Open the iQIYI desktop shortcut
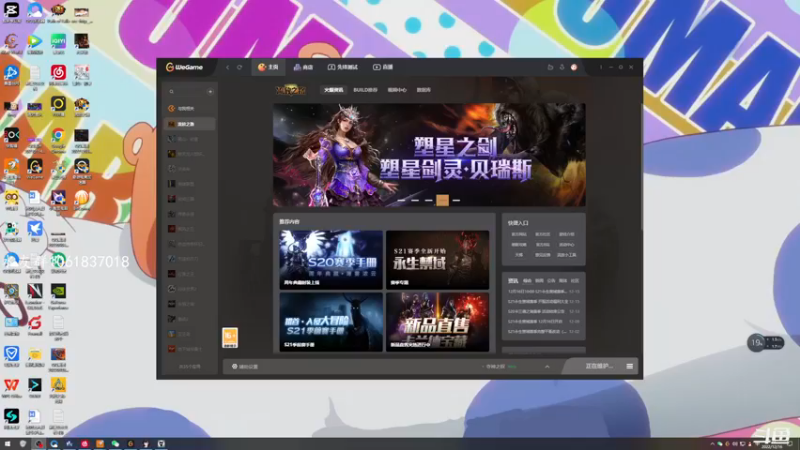The height and width of the screenshot is (450, 800). pos(58,44)
